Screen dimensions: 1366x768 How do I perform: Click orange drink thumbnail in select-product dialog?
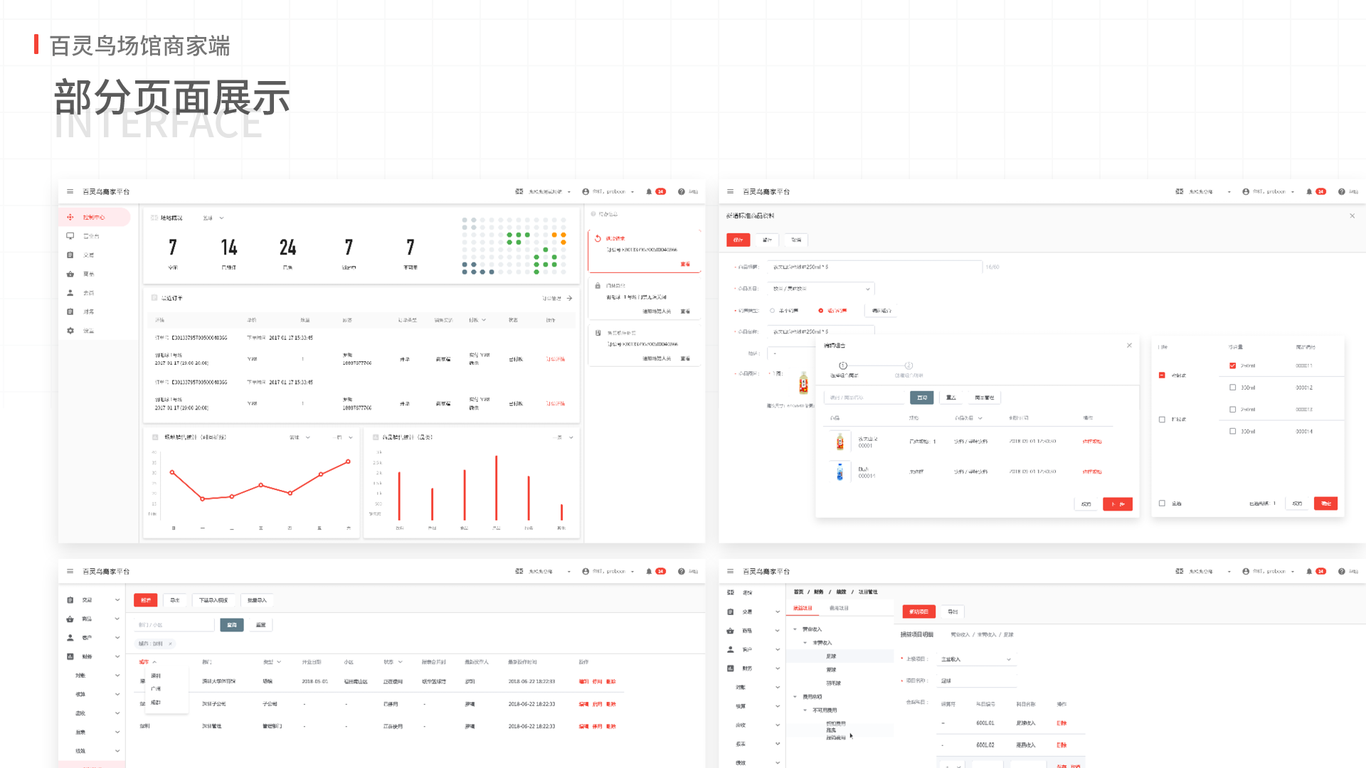pos(840,441)
